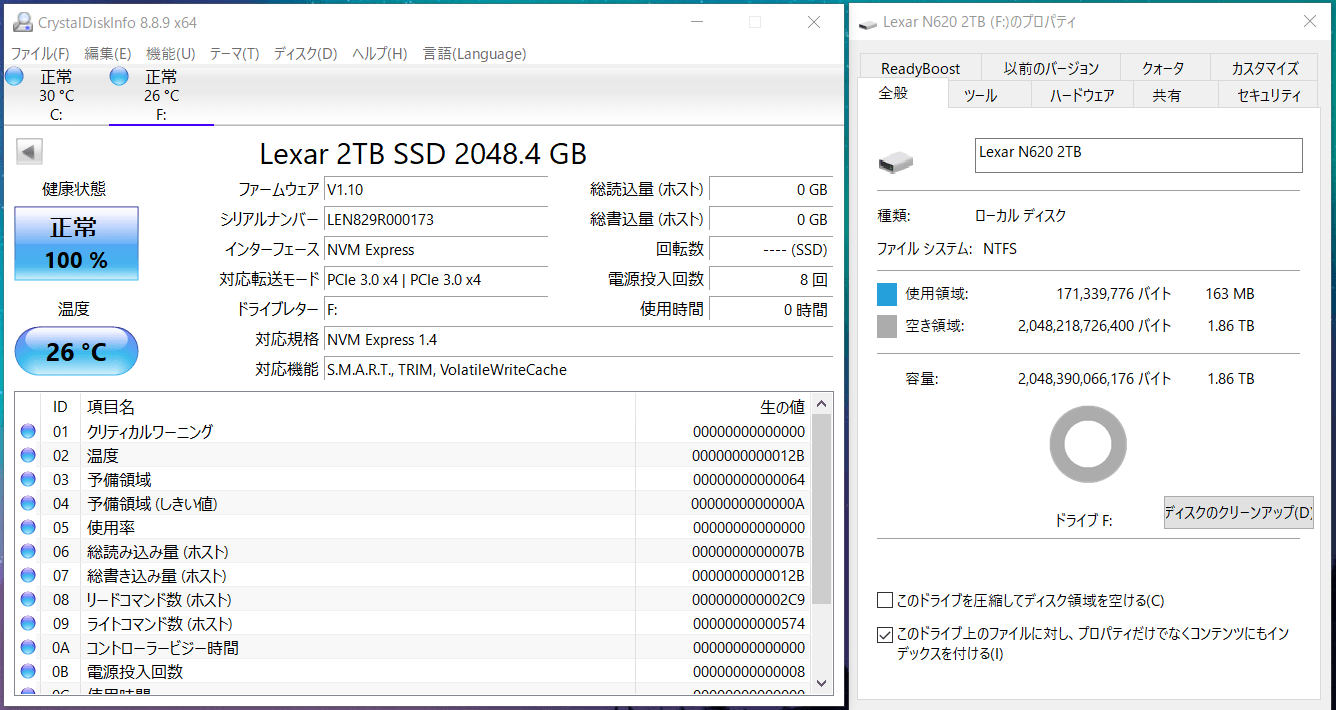Viewport: 1336px width, 710px height.
Task: Click the status orb for ライトコマンド数 (ホスト)
Action: (28, 624)
